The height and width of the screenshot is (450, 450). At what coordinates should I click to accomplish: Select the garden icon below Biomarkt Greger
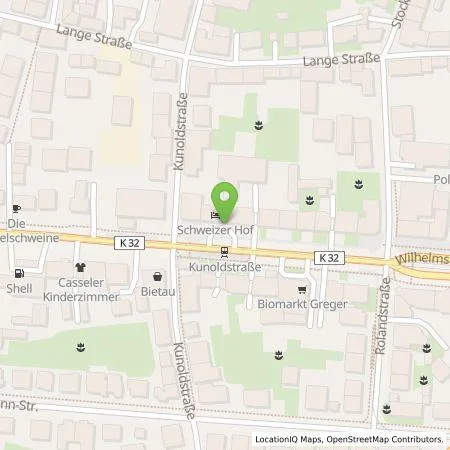pos(278,355)
